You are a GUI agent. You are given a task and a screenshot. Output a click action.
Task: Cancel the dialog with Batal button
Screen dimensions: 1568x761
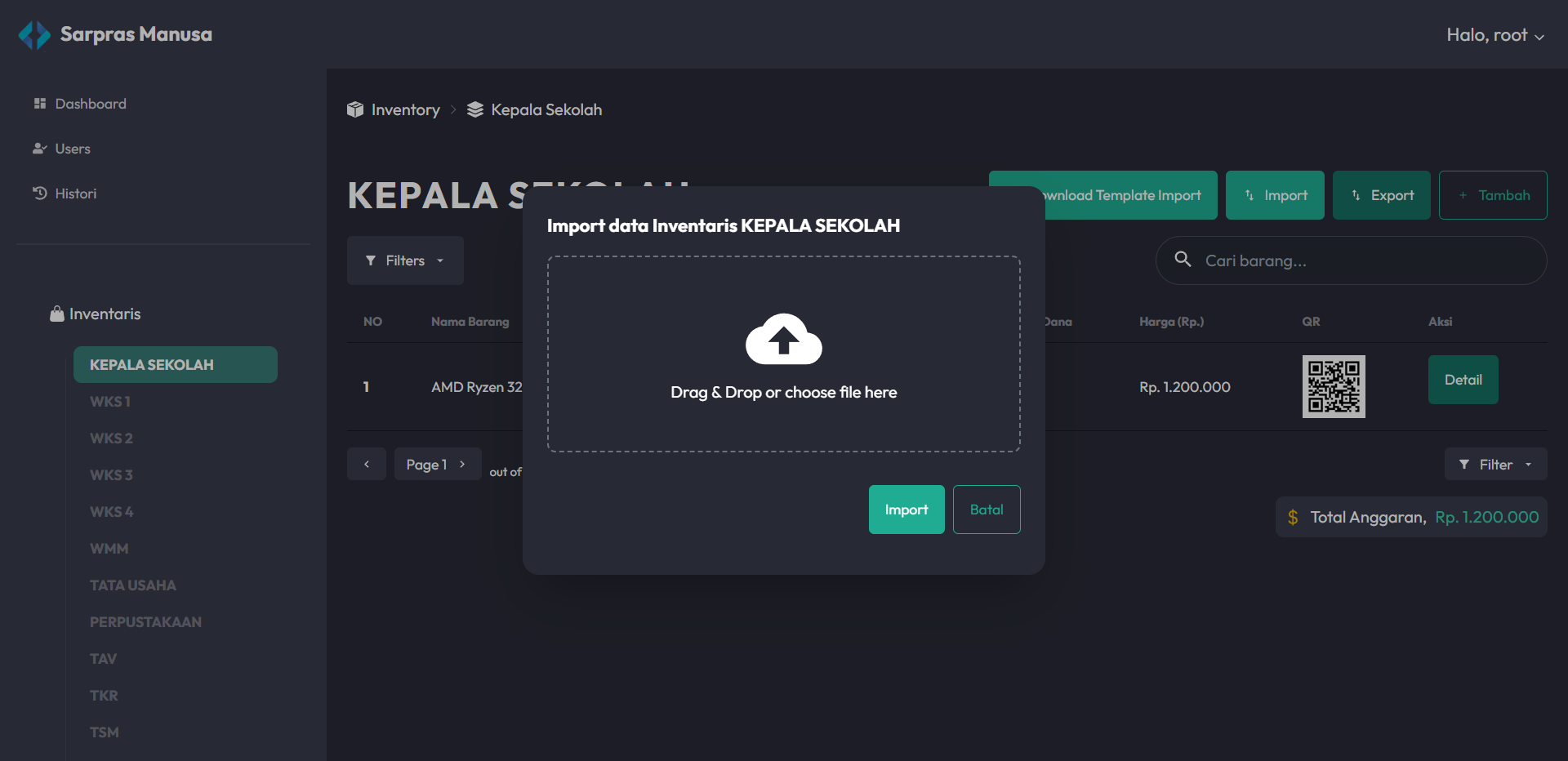point(987,510)
